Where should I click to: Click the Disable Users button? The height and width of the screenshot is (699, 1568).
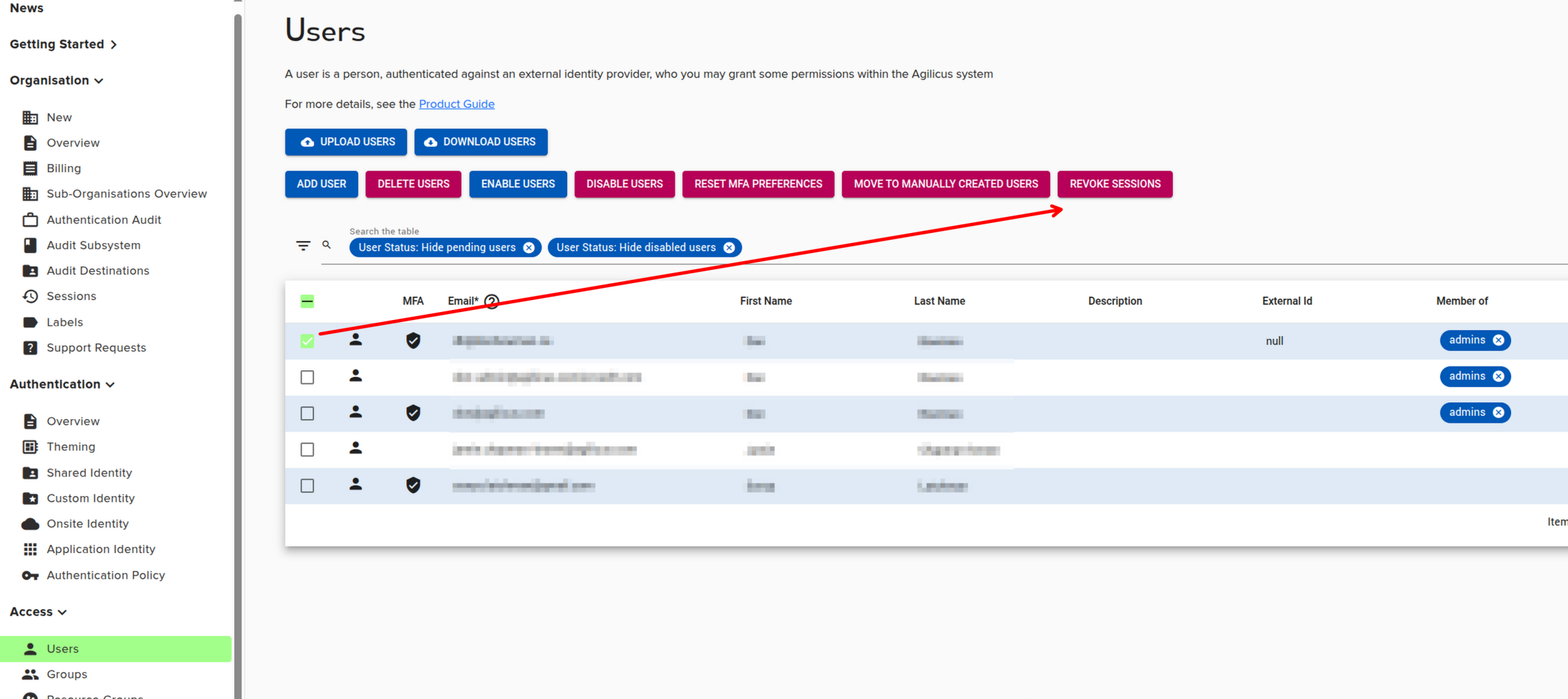click(625, 184)
